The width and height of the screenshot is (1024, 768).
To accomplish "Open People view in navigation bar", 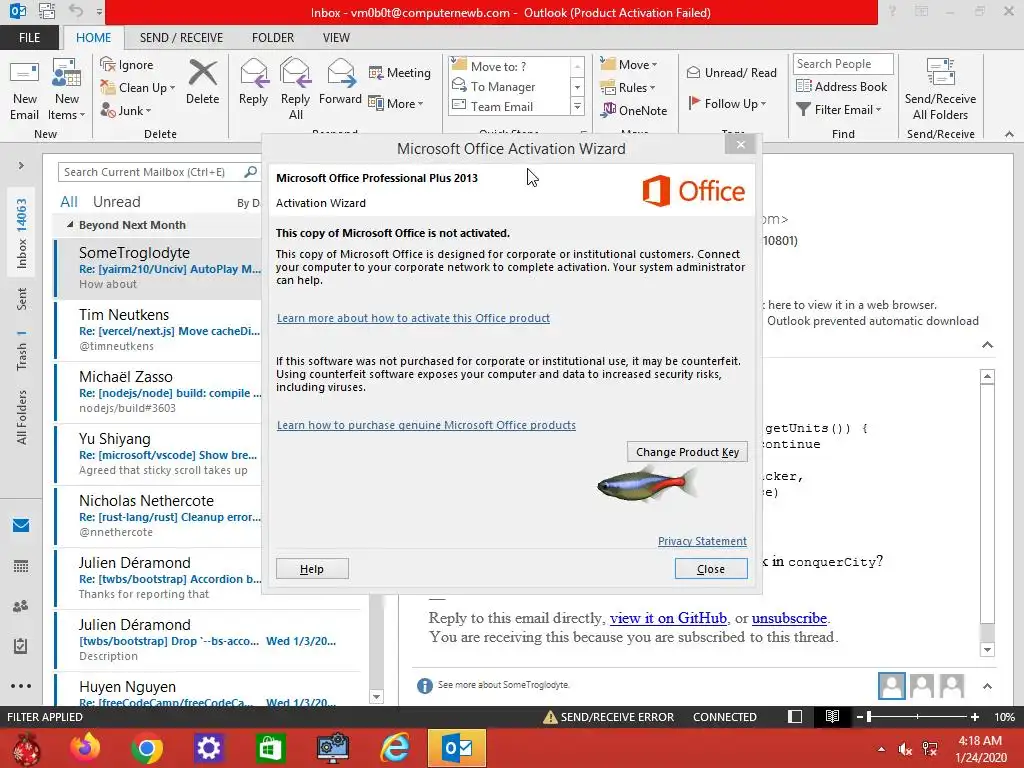I will pyautogui.click(x=21, y=606).
